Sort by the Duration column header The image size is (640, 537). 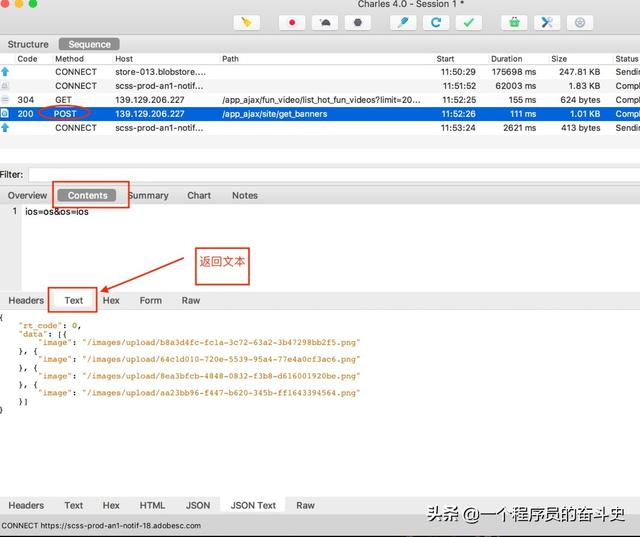pos(507,59)
